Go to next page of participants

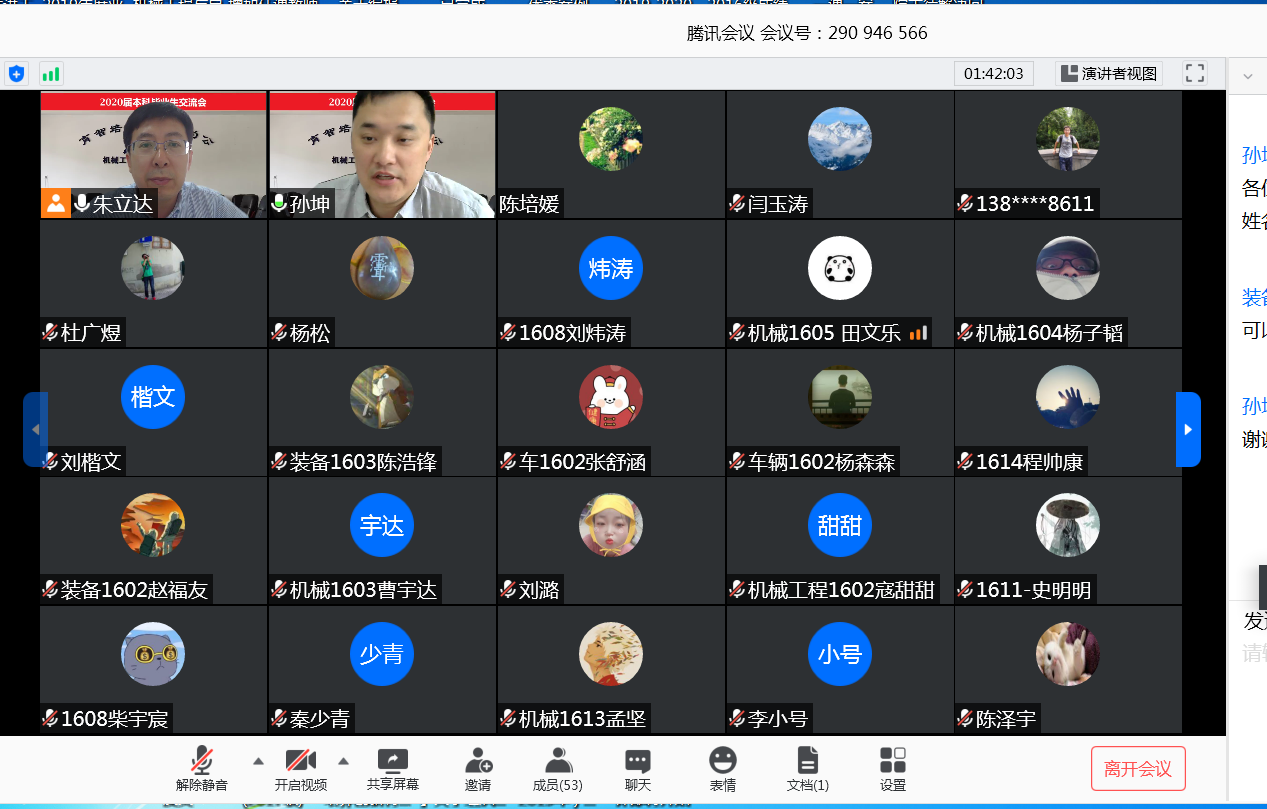1188,429
